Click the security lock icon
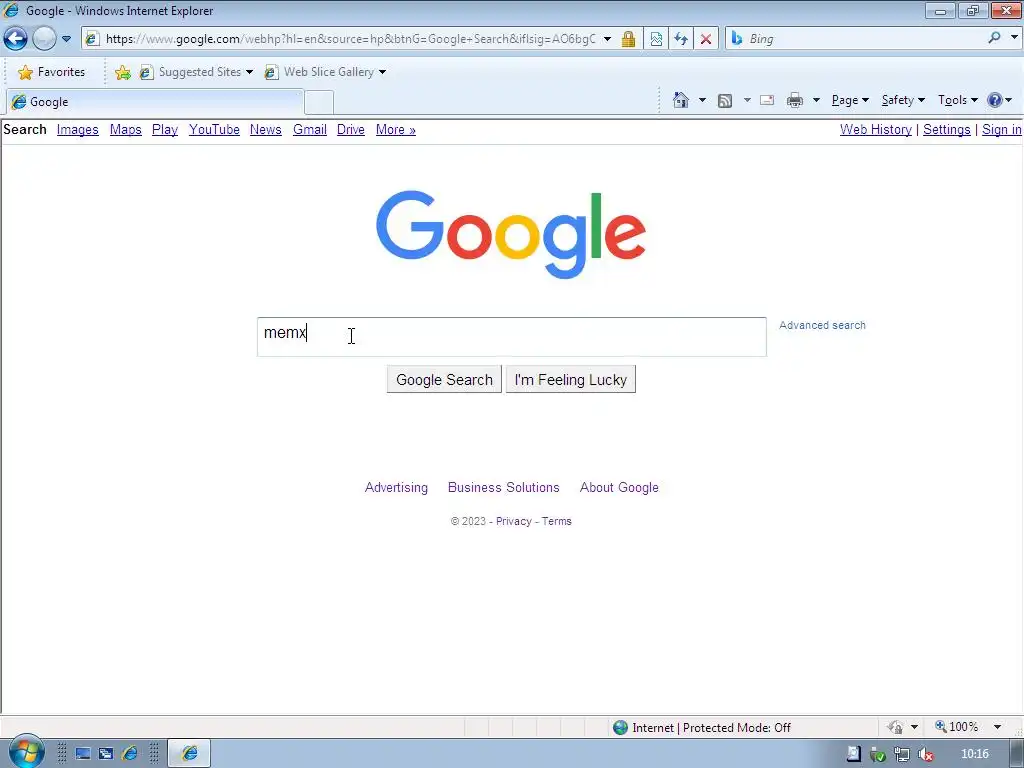1024x768 pixels. pos(628,39)
